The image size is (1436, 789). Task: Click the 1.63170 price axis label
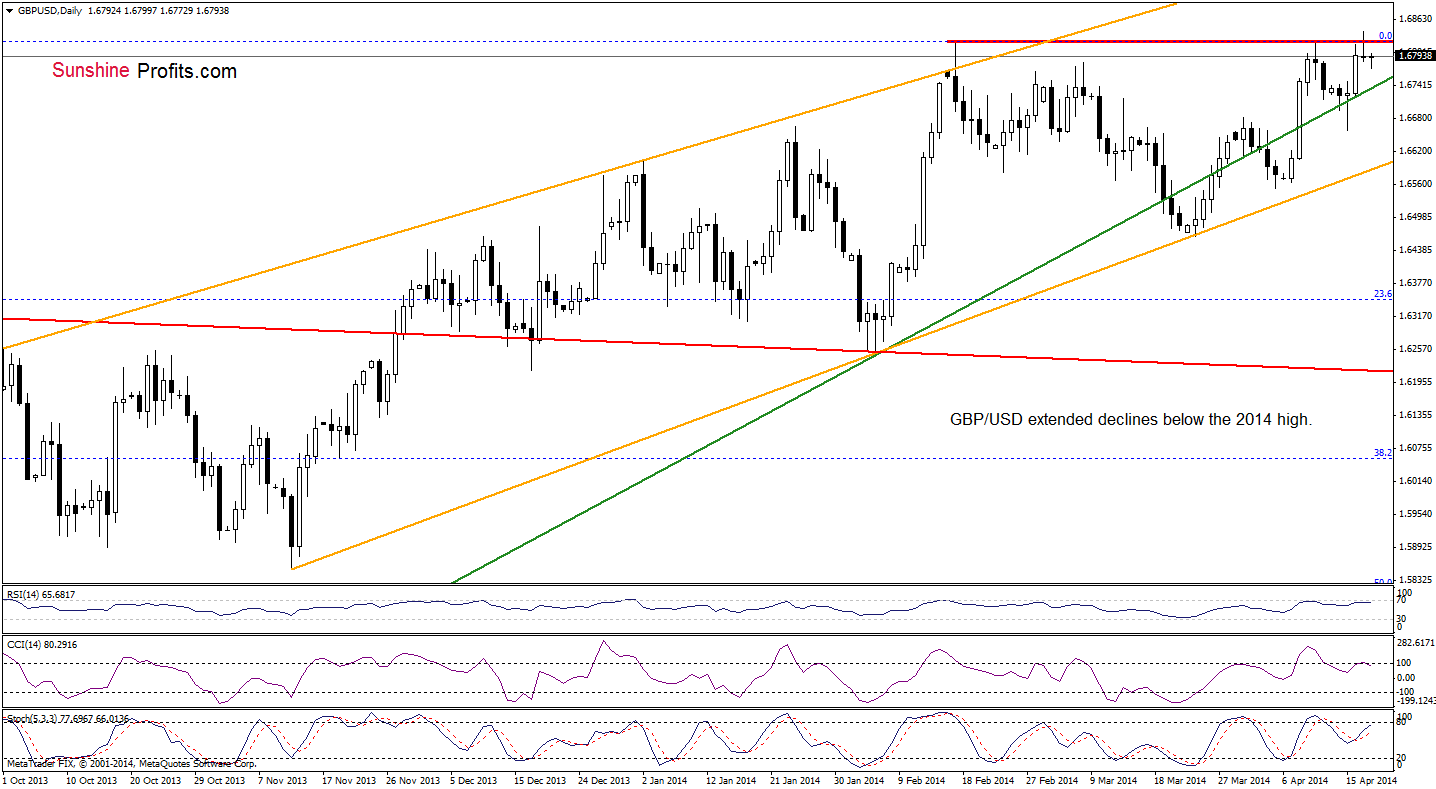pyautogui.click(x=1416, y=316)
